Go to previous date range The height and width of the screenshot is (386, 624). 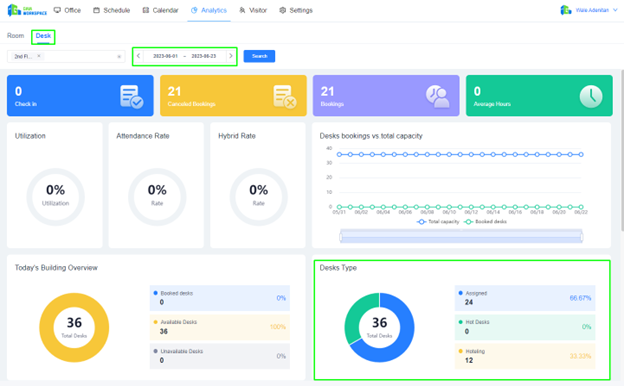click(x=138, y=56)
